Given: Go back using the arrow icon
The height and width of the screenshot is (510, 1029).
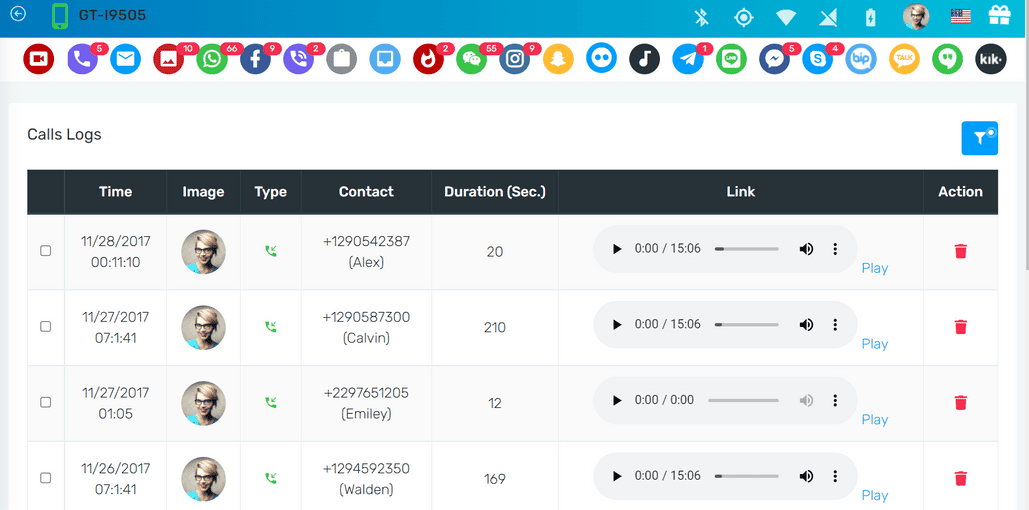Looking at the screenshot, I should pos(18,14).
